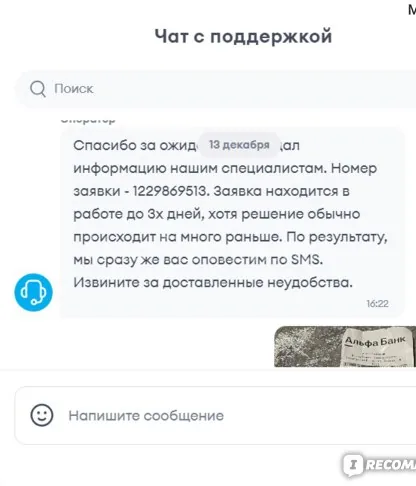Select request number 1229869513 in message
This screenshot has height=486, width=416.
(170, 191)
